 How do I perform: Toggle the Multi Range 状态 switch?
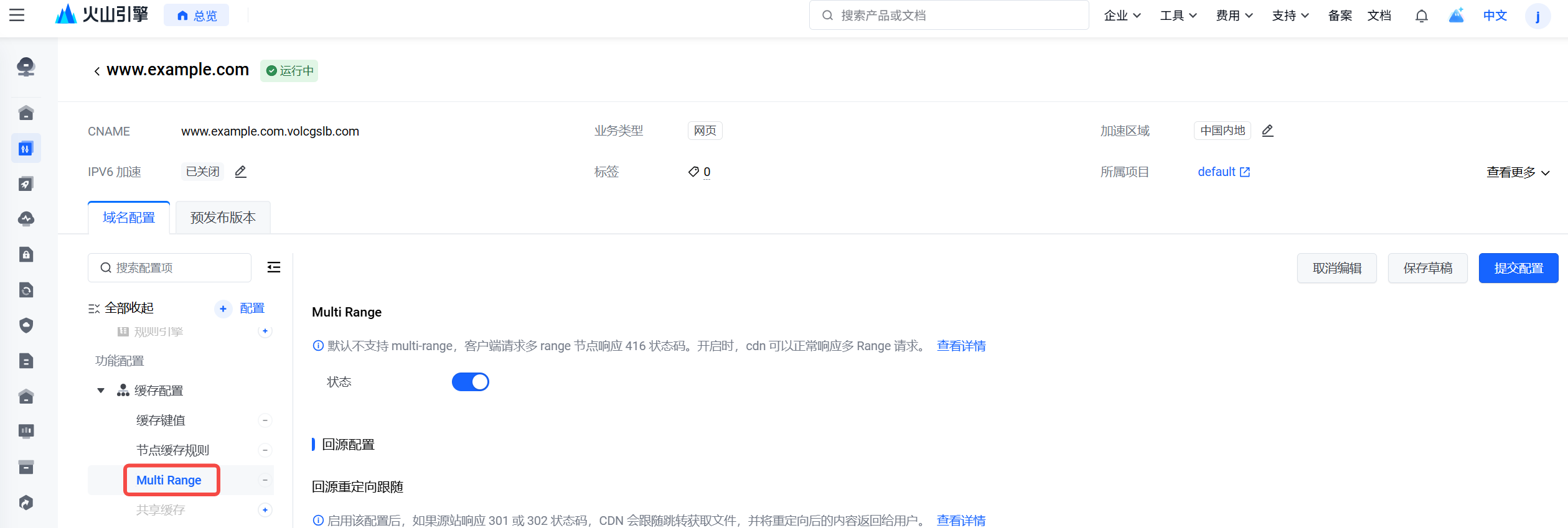click(471, 382)
